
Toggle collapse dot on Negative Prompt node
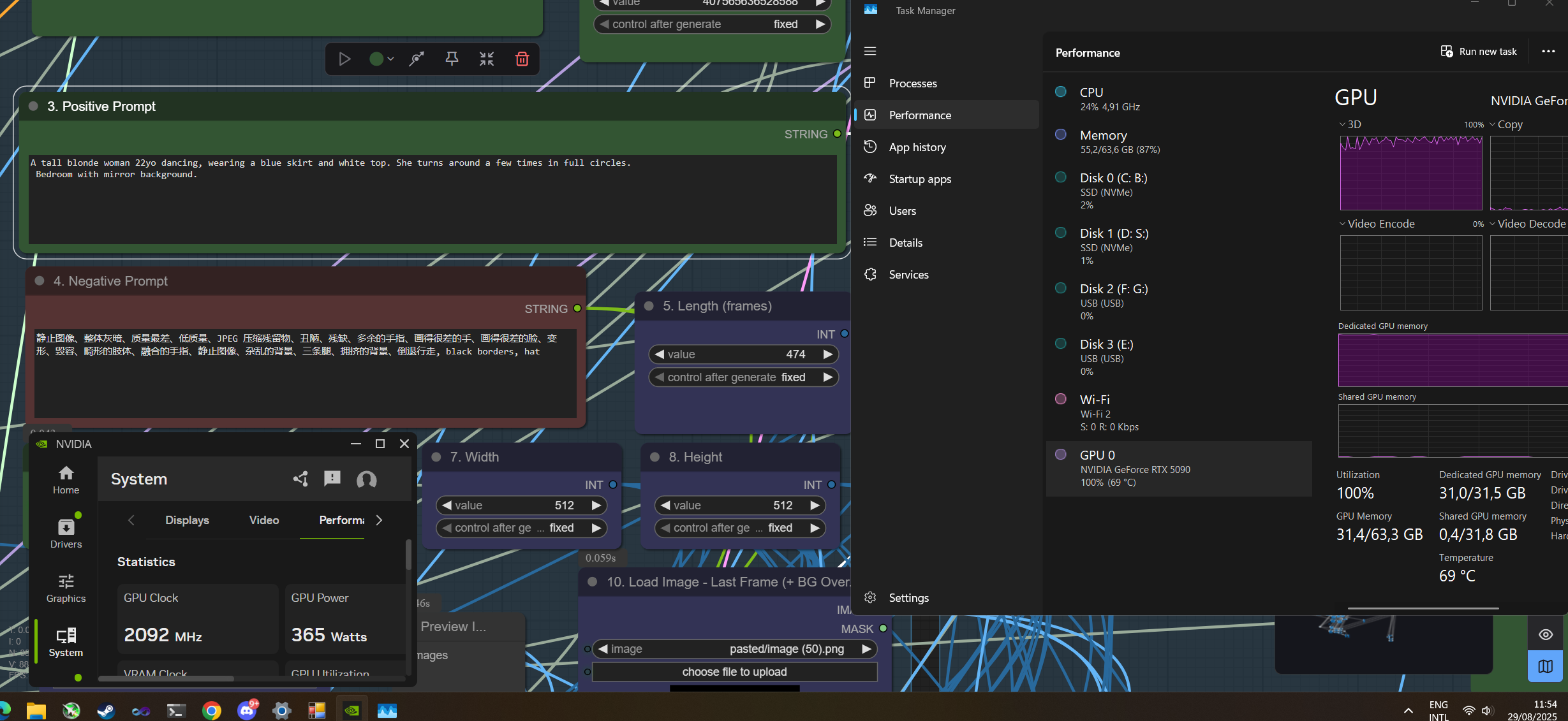click(x=40, y=281)
